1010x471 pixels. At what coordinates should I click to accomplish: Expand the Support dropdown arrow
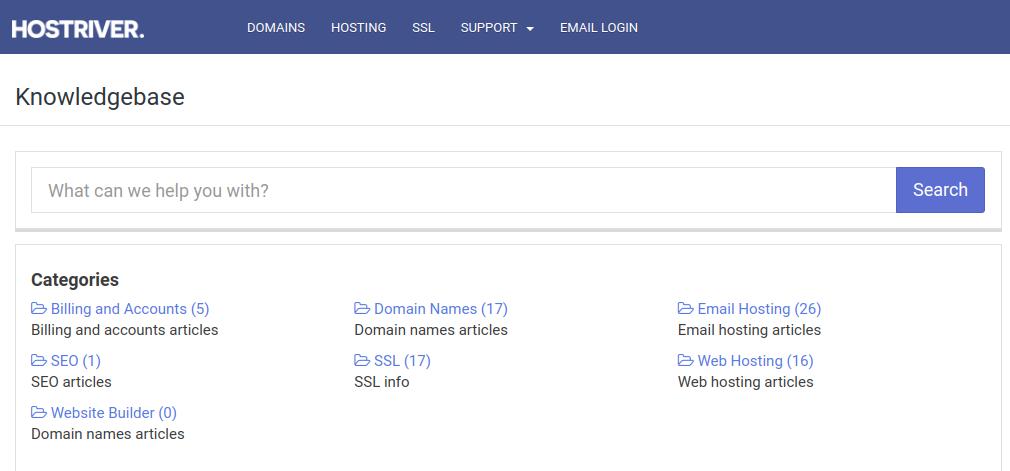pyautogui.click(x=530, y=28)
